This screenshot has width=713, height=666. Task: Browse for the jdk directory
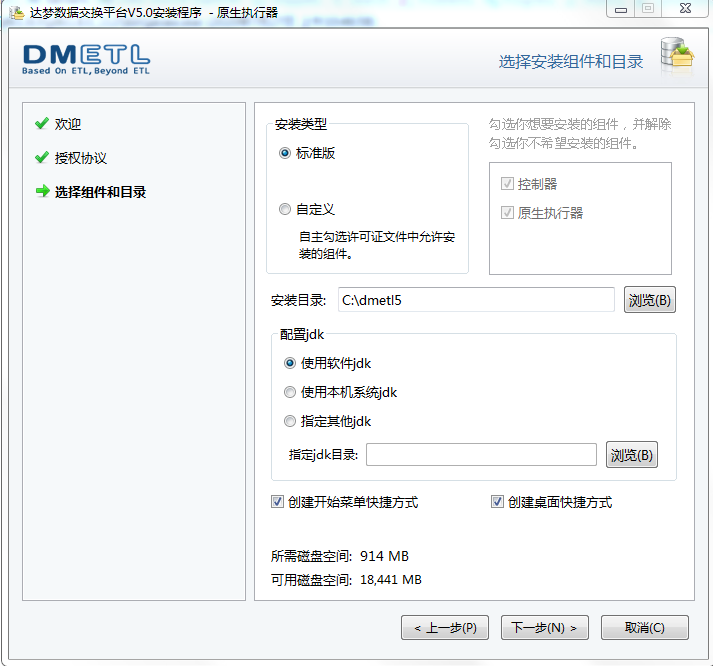click(x=632, y=455)
